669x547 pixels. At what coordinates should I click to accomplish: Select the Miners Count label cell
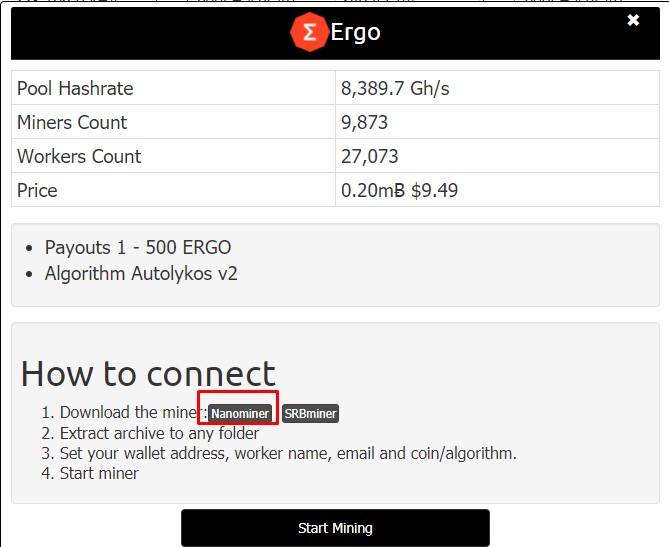coord(173,122)
